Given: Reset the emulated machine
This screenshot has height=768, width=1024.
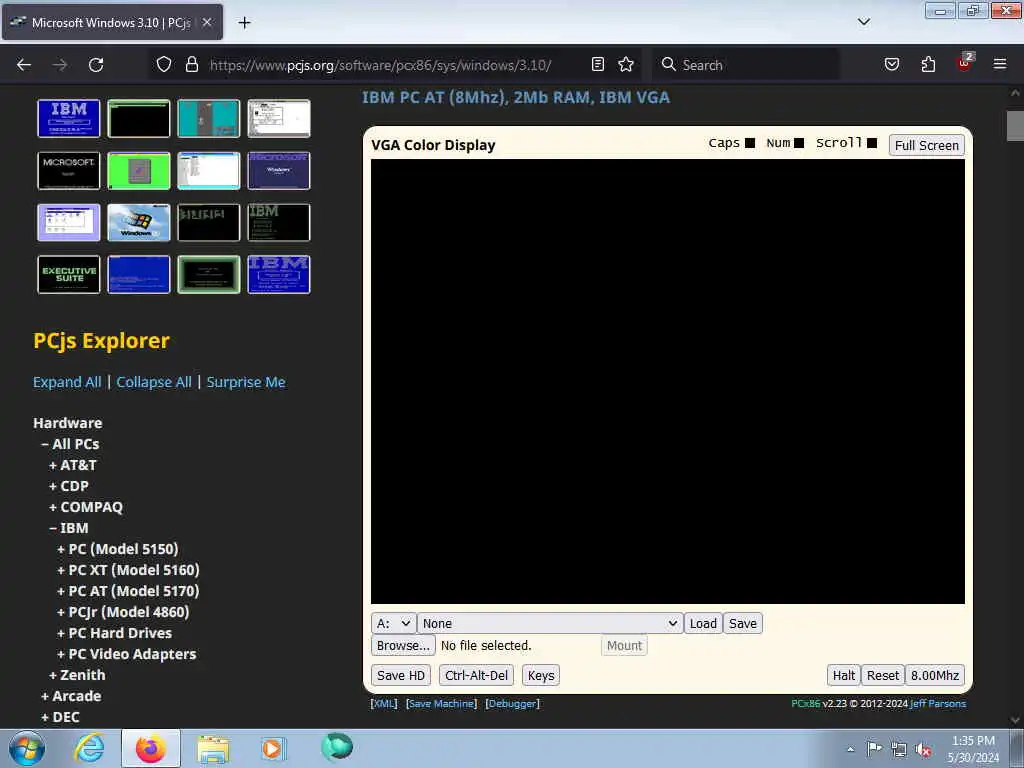Looking at the screenshot, I should (883, 675).
